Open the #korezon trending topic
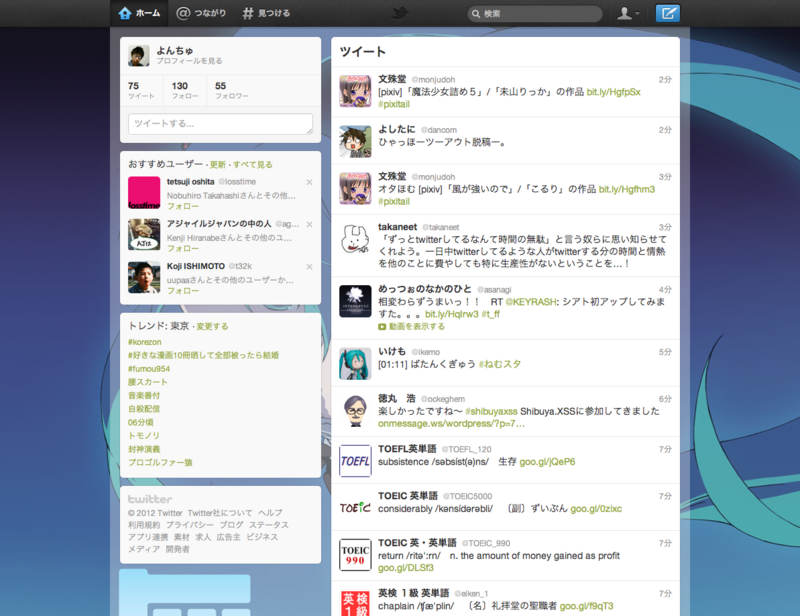The width and height of the screenshot is (800, 616). 146,340
